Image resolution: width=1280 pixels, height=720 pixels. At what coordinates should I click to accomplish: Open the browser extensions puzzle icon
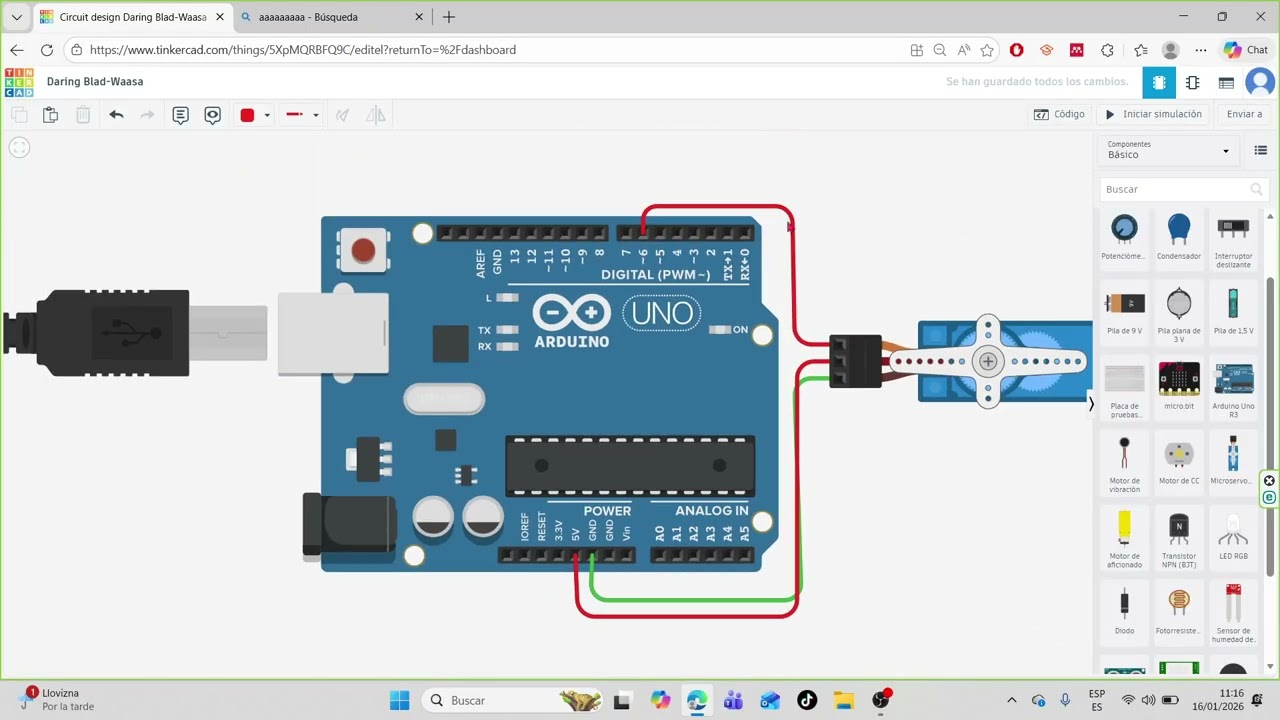(x=1107, y=50)
